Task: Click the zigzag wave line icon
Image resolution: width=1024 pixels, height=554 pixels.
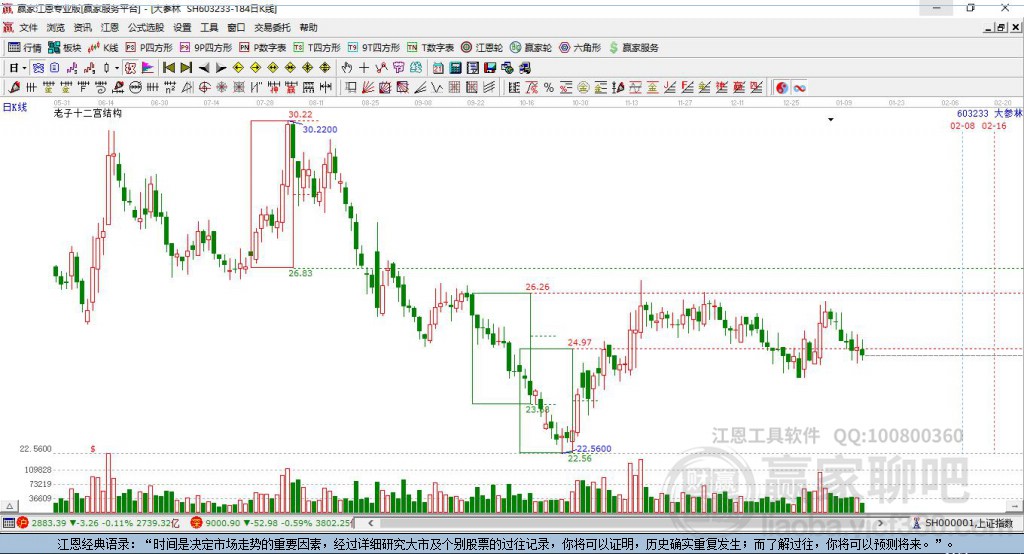Action: tap(437, 88)
